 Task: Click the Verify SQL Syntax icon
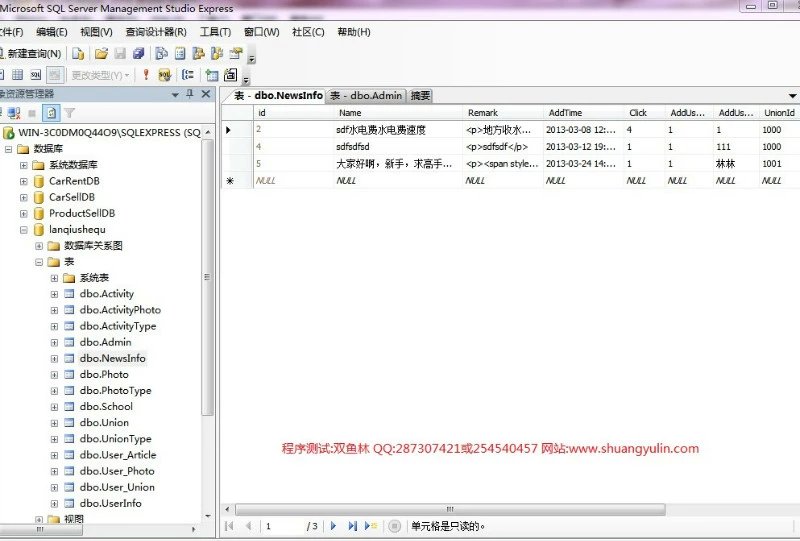tap(164, 75)
